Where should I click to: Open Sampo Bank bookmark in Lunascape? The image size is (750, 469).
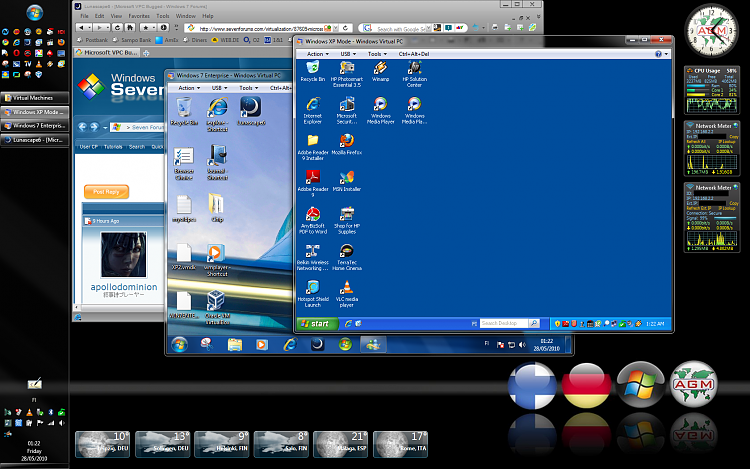tap(132, 40)
